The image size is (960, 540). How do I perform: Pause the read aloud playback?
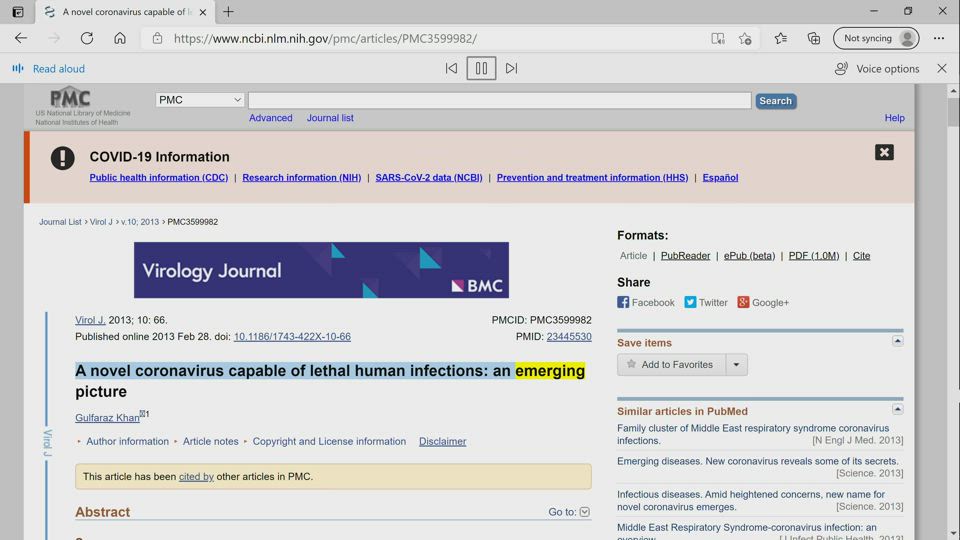point(481,68)
